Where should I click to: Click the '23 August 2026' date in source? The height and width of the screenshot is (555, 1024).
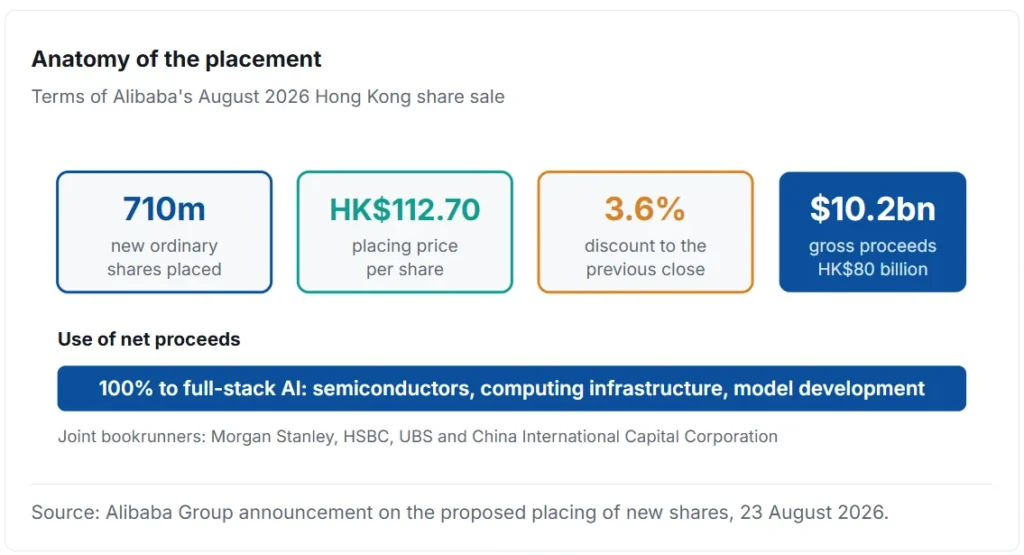click(812, 513)
